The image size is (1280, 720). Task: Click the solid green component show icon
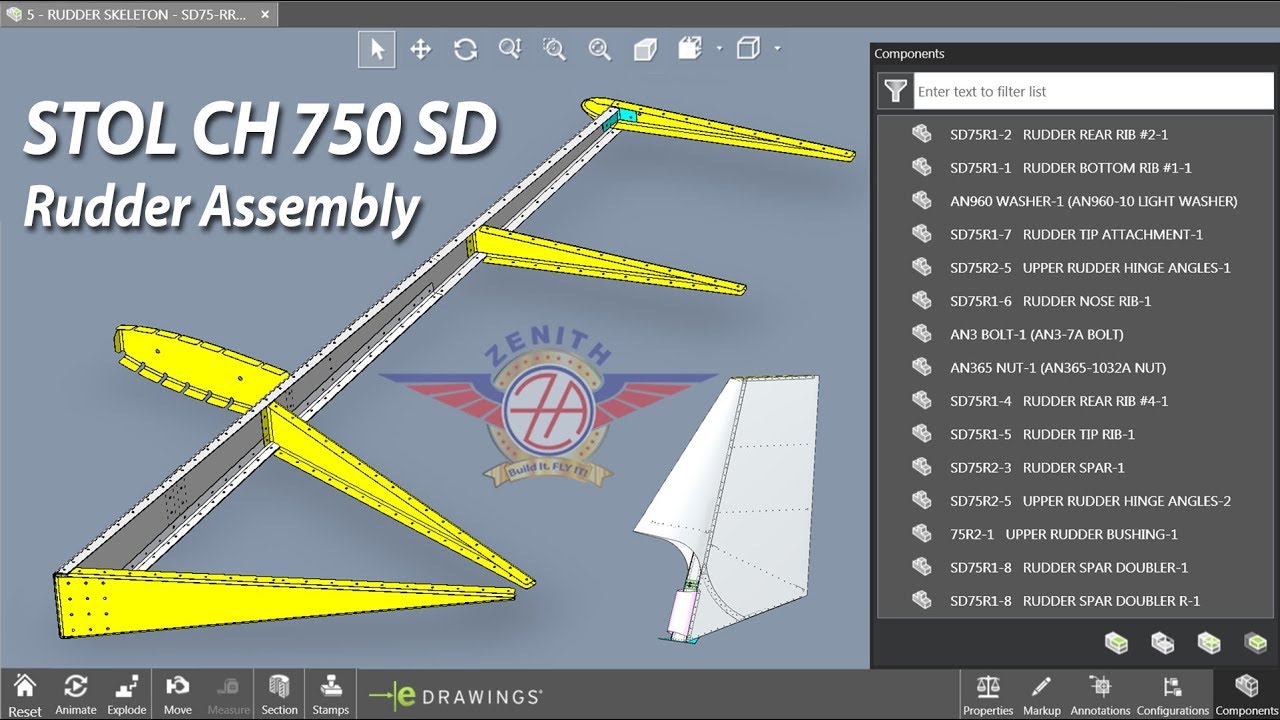[x=1116, y=642]
